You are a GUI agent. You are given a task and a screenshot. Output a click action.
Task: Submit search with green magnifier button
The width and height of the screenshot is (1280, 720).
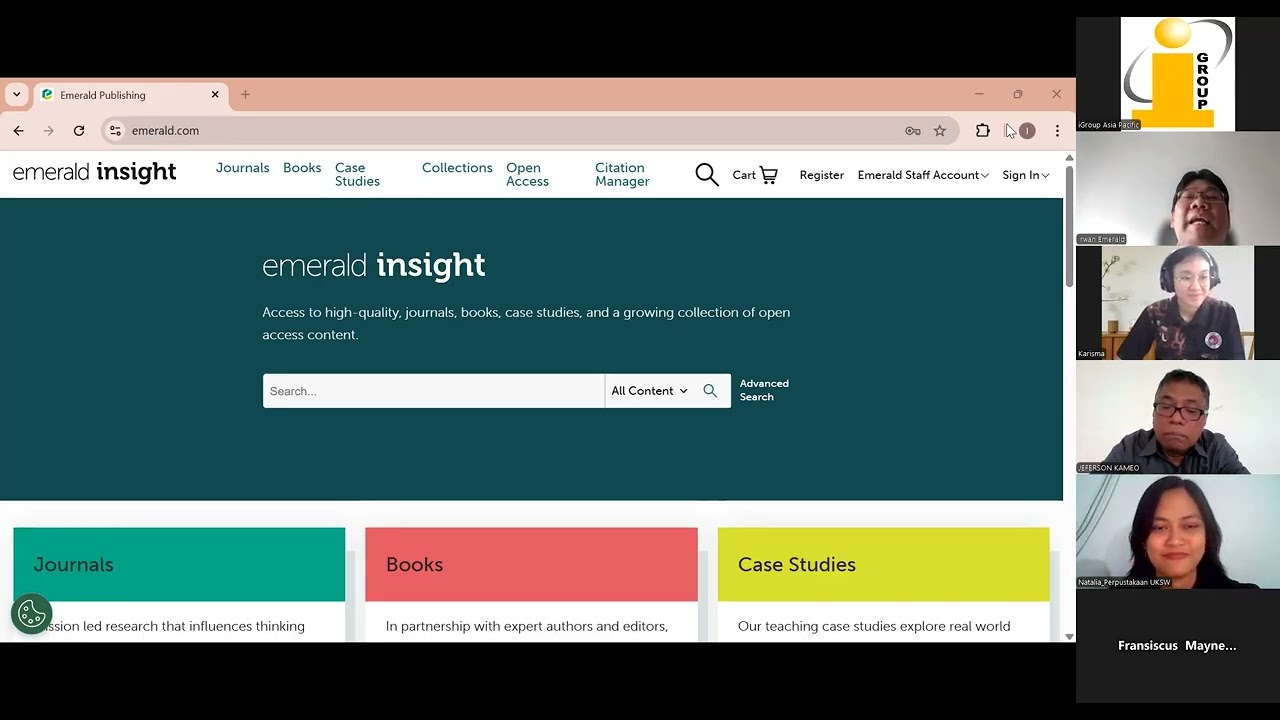click(710, 391)
